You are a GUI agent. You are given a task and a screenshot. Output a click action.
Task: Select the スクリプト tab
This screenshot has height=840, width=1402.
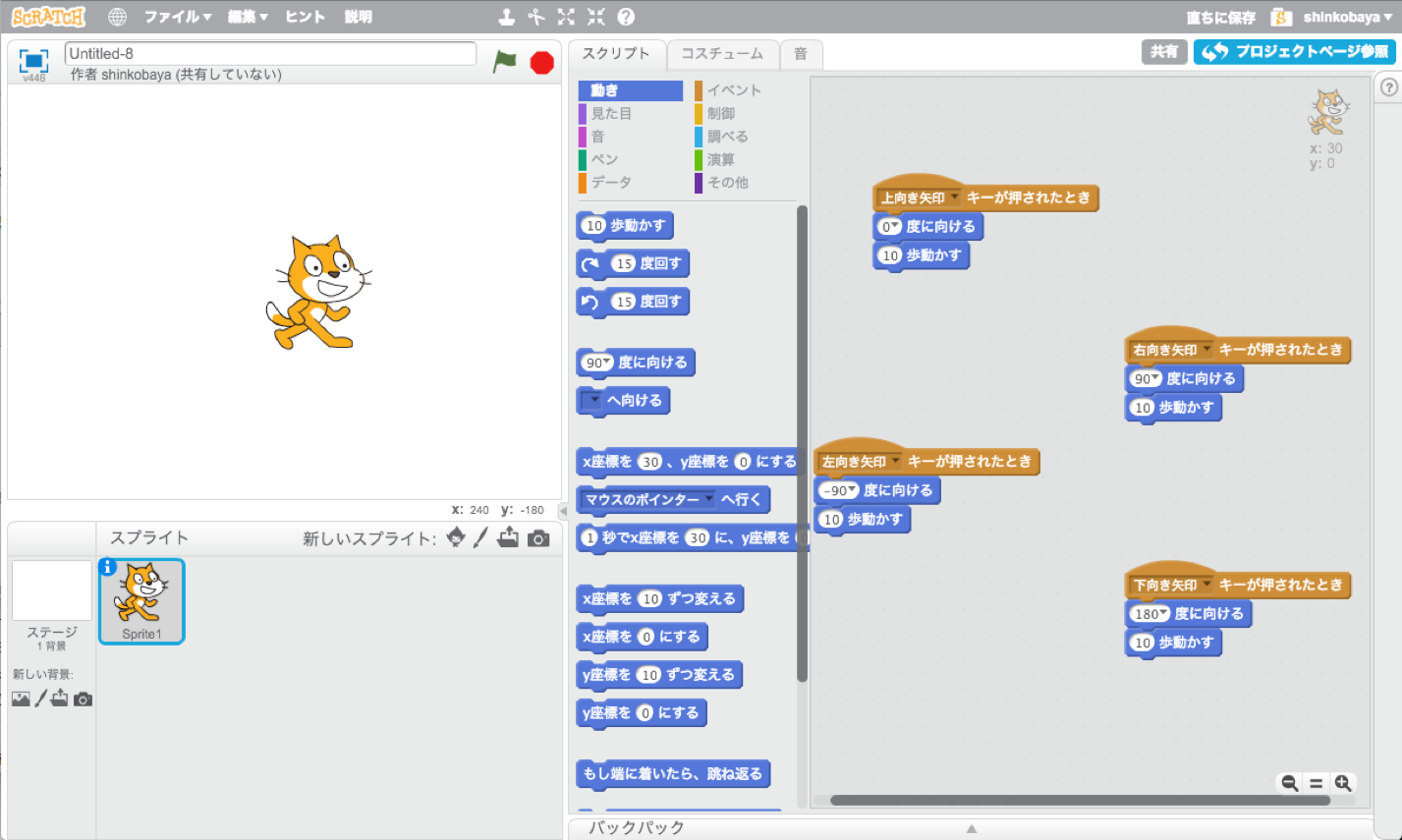616,54
